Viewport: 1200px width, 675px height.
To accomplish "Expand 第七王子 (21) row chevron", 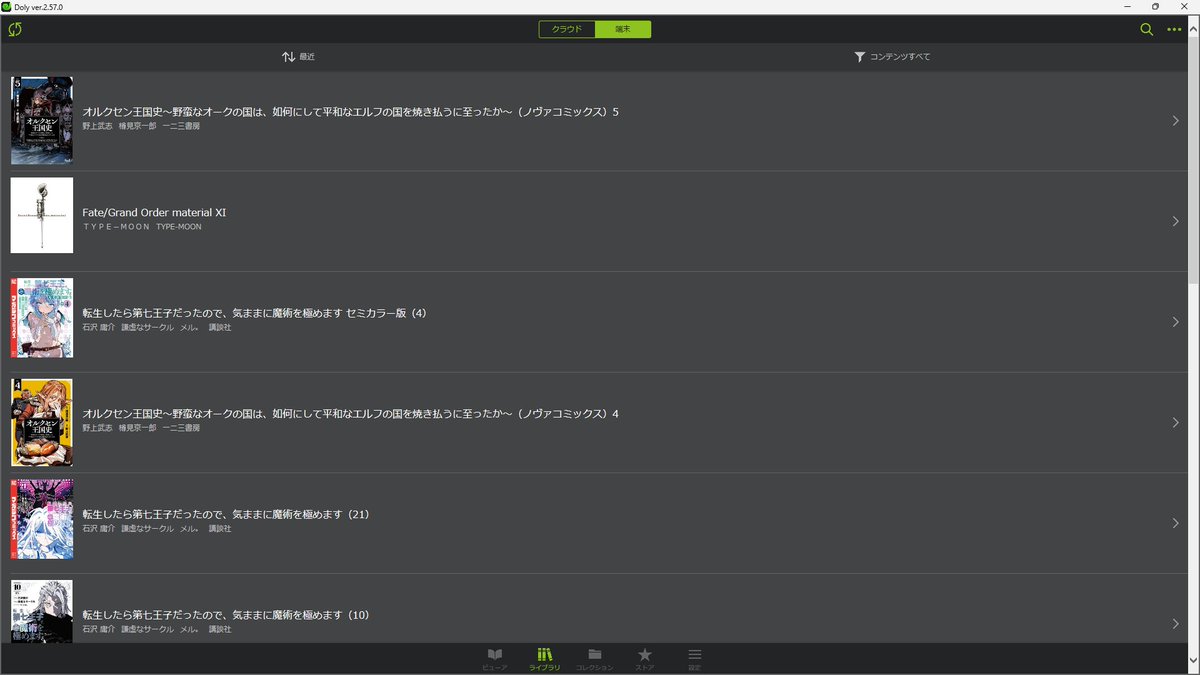I will pos(1176,523).
